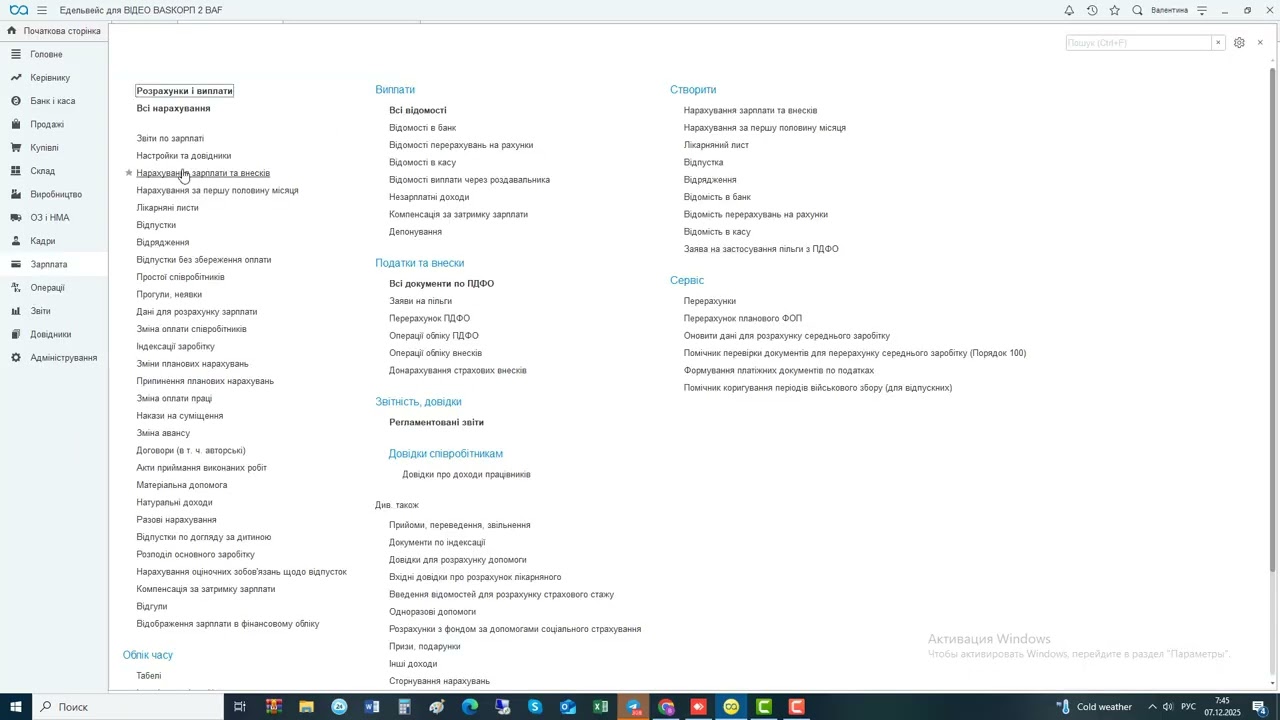The image size is (1280, 720).
Task: Open user menu Валентина
Action: (1169, 10)
